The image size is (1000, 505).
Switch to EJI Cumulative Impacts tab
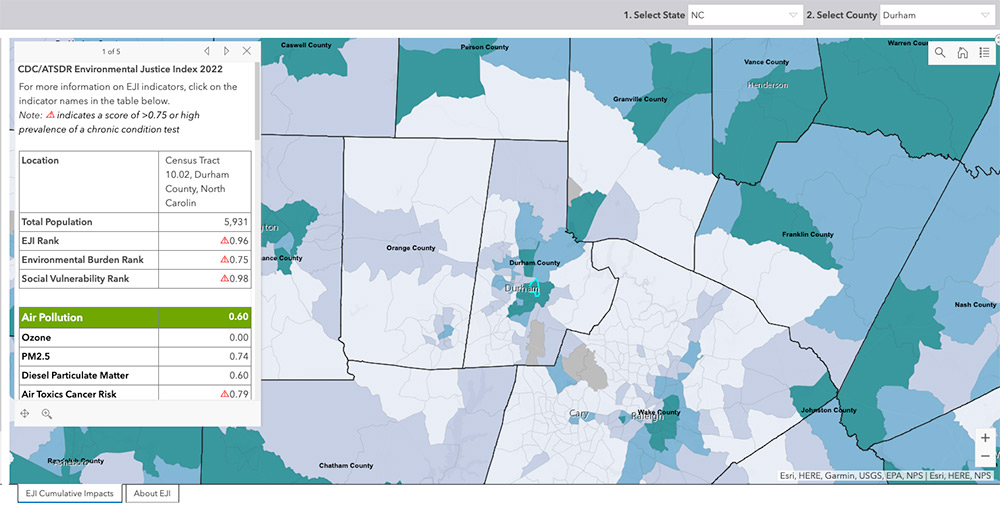pyautogui.click(x=70, y=493)
